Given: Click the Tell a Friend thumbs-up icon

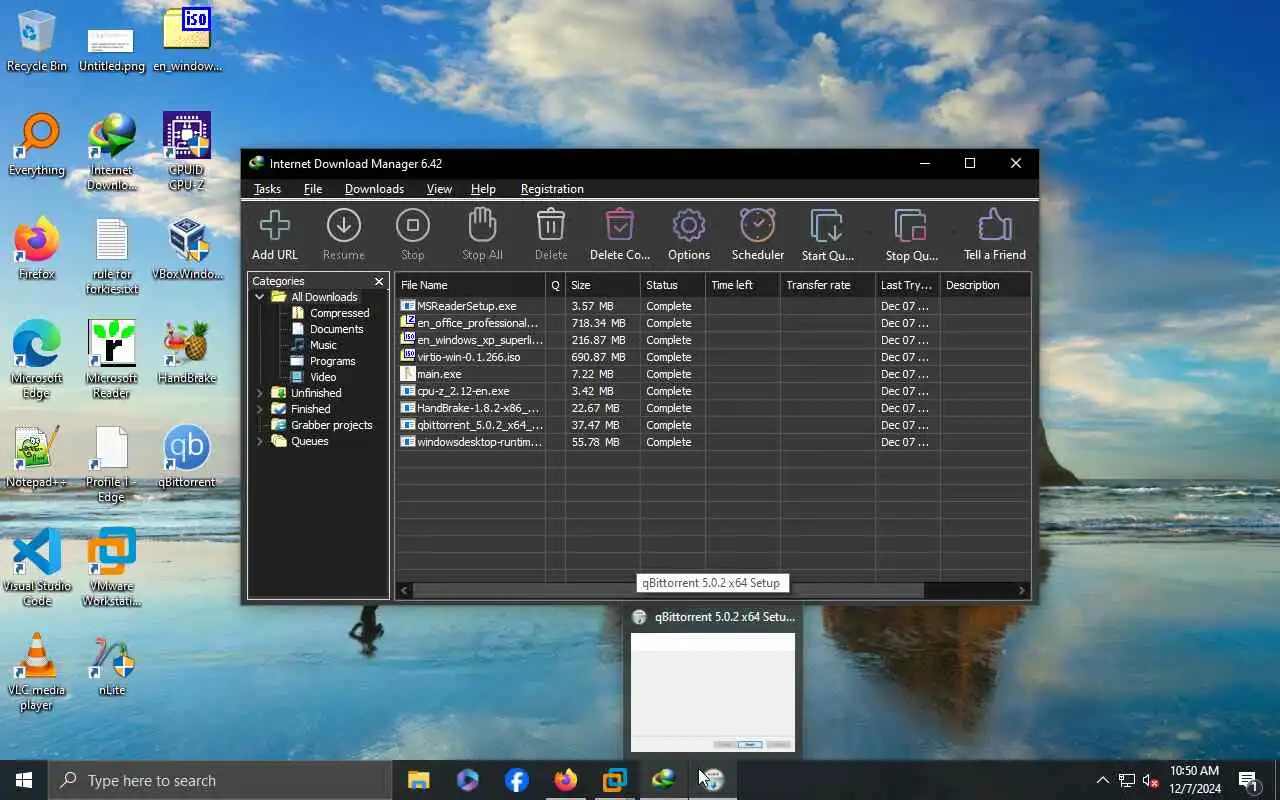Looking at the screenshot, I should tap(995, 226).
